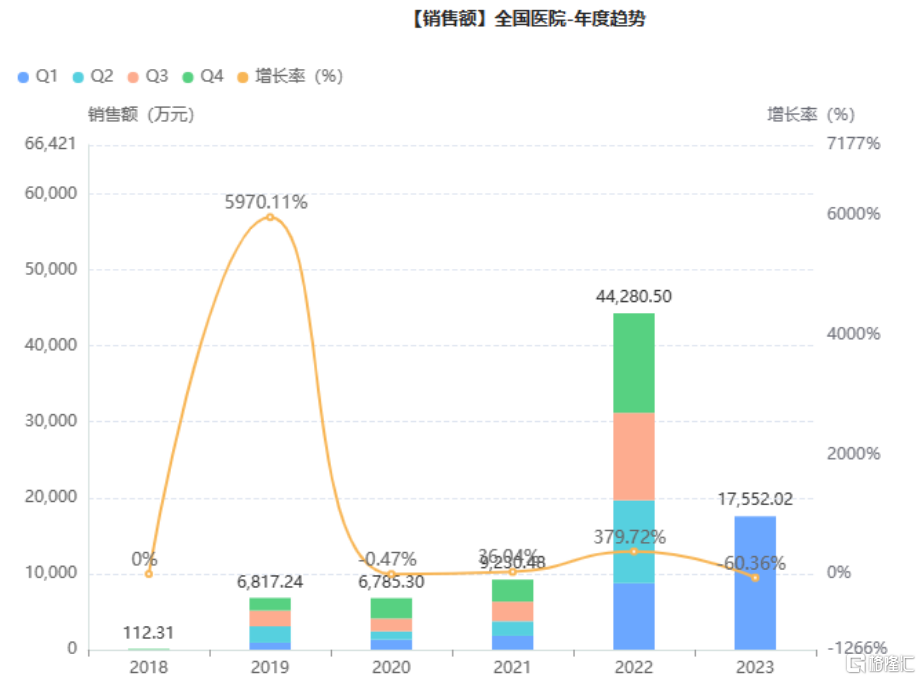The image size is (921, 680).
Task: Select the 2022 Q2 cyan bar segment
Action: (634, 542)
